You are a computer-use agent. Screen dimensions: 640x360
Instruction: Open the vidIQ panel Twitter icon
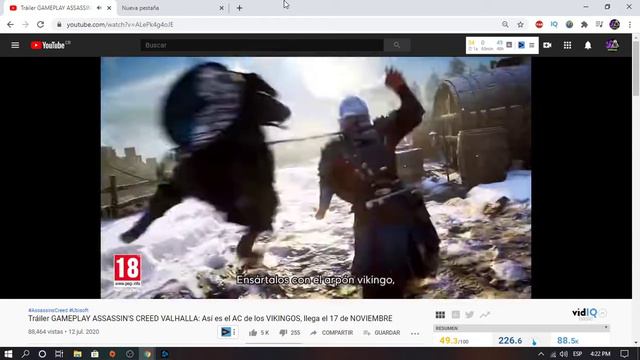click(x=469, y=314)
